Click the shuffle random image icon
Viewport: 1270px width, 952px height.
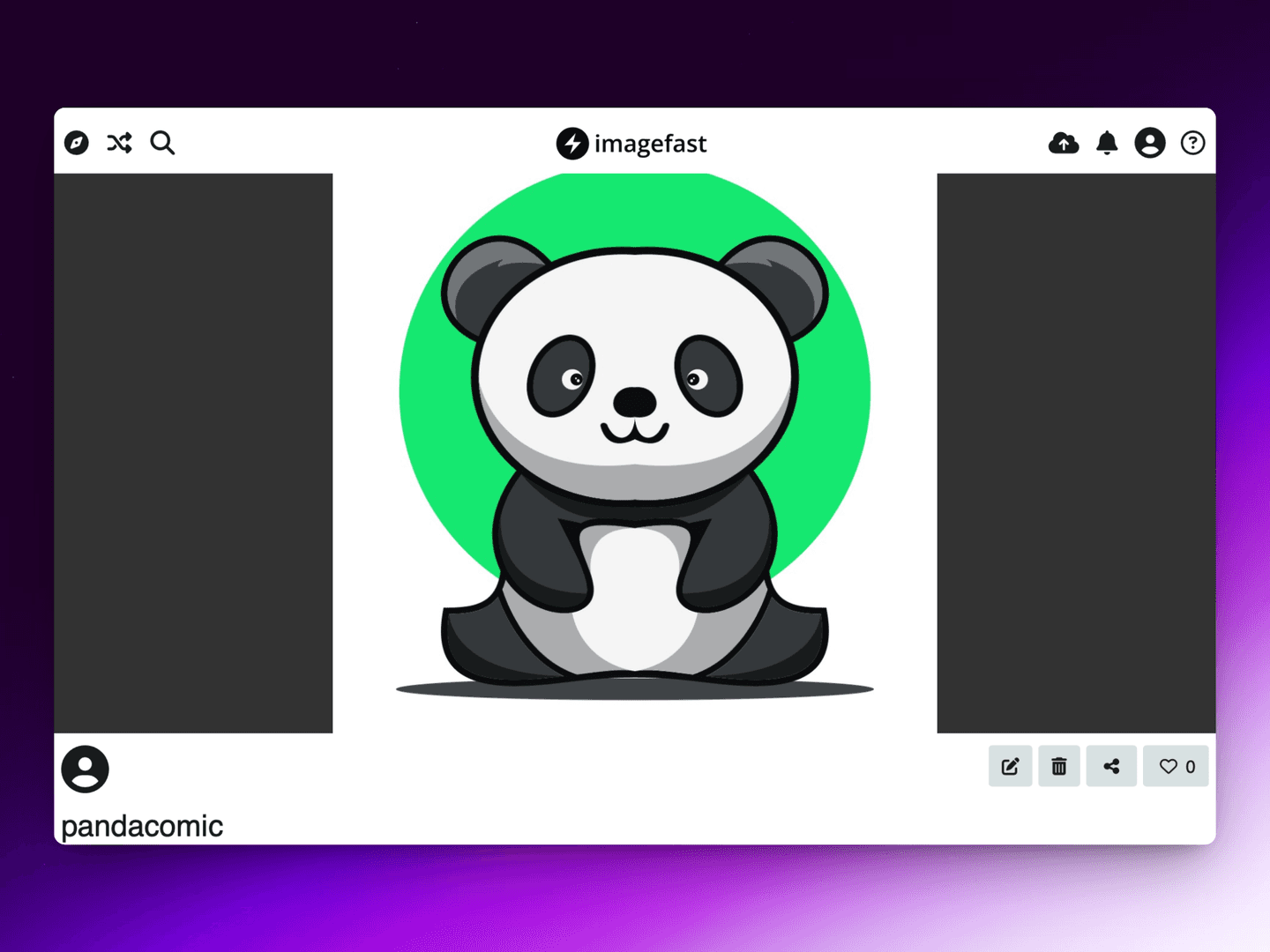tap(120, 143)
